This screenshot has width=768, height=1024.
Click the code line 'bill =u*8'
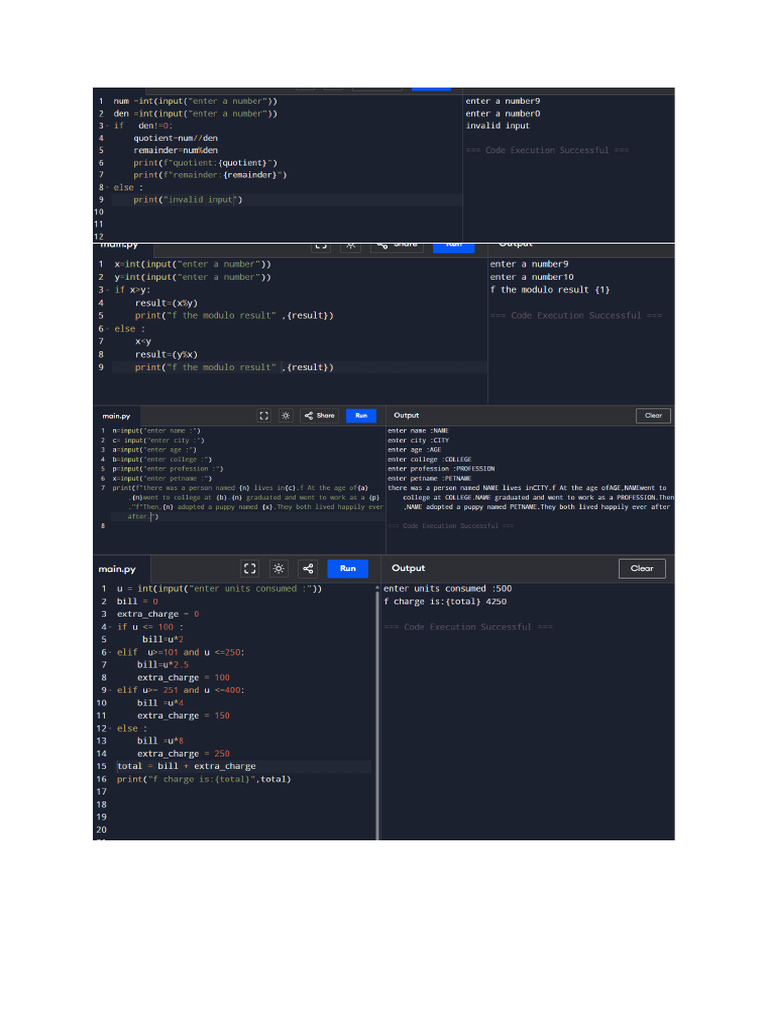161,741
